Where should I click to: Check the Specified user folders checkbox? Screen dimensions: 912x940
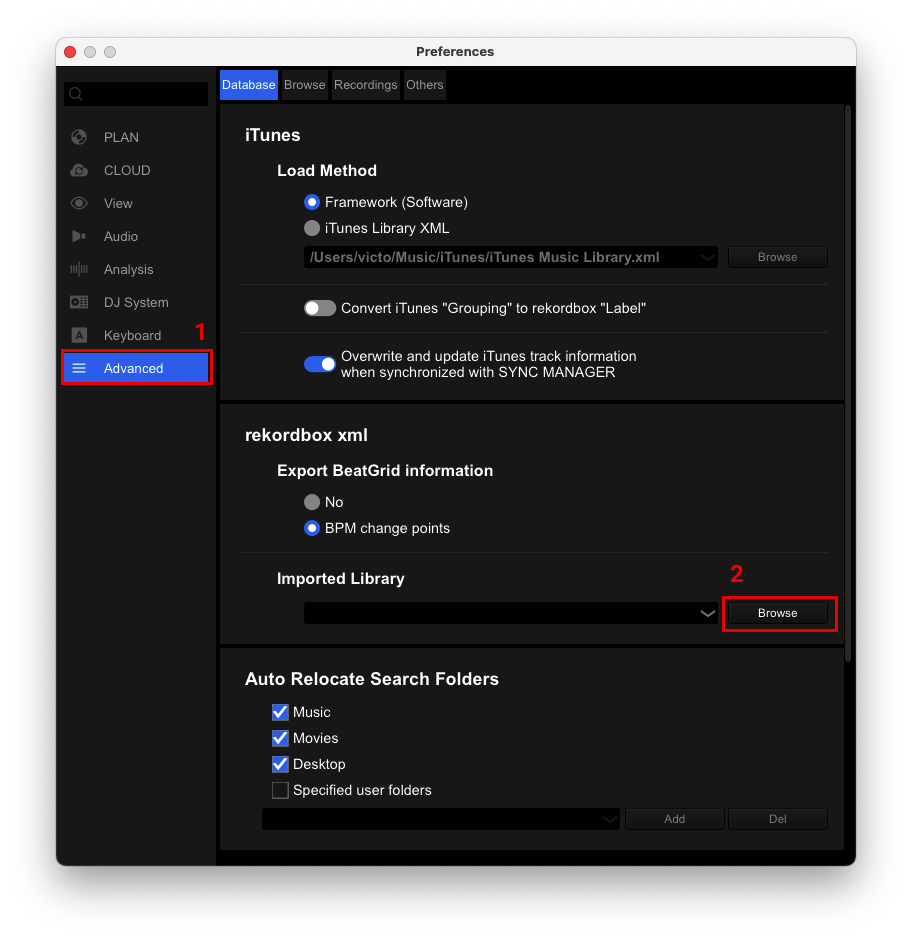click(x=280, y=790)
